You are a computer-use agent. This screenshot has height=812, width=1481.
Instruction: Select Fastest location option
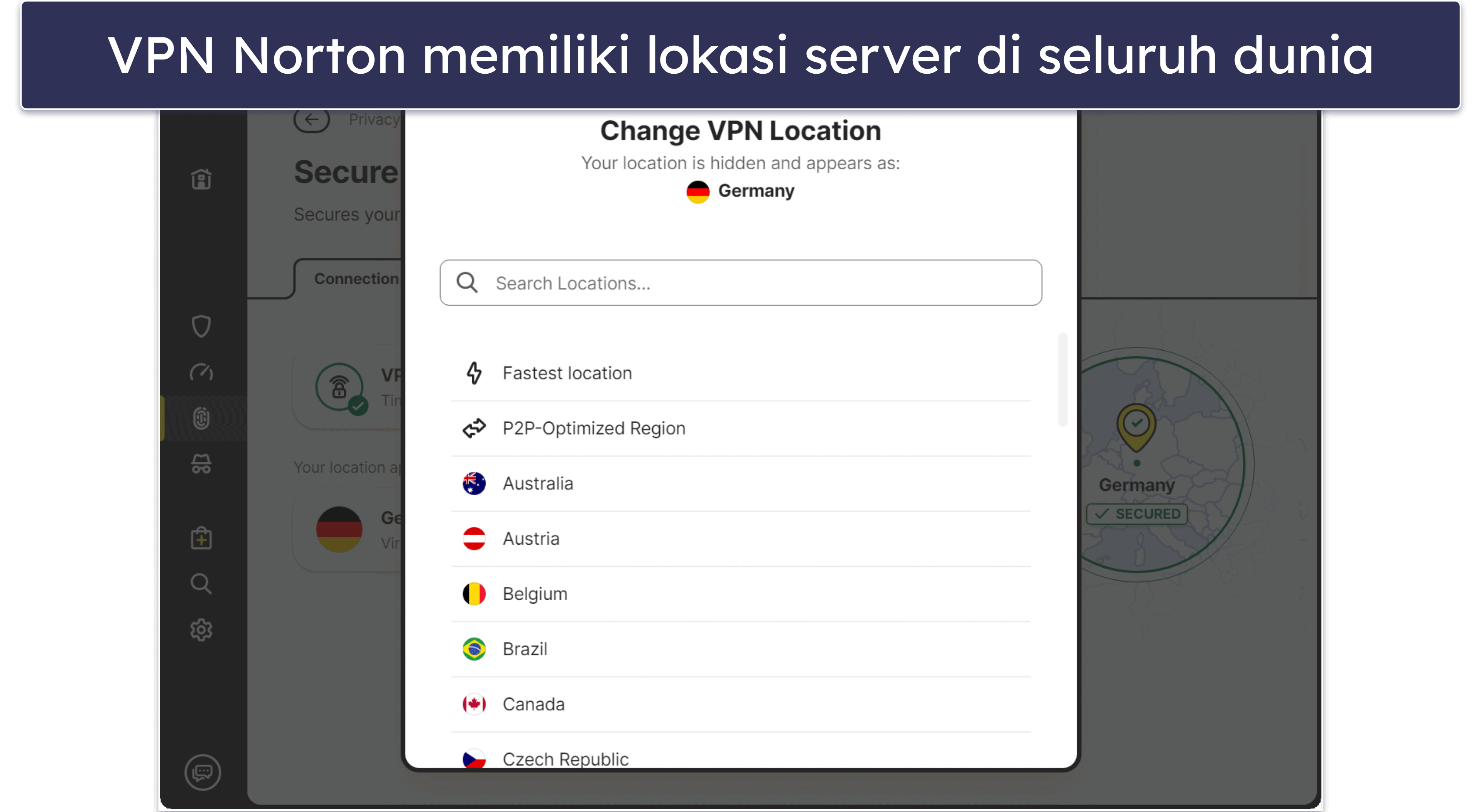(741, 373)
